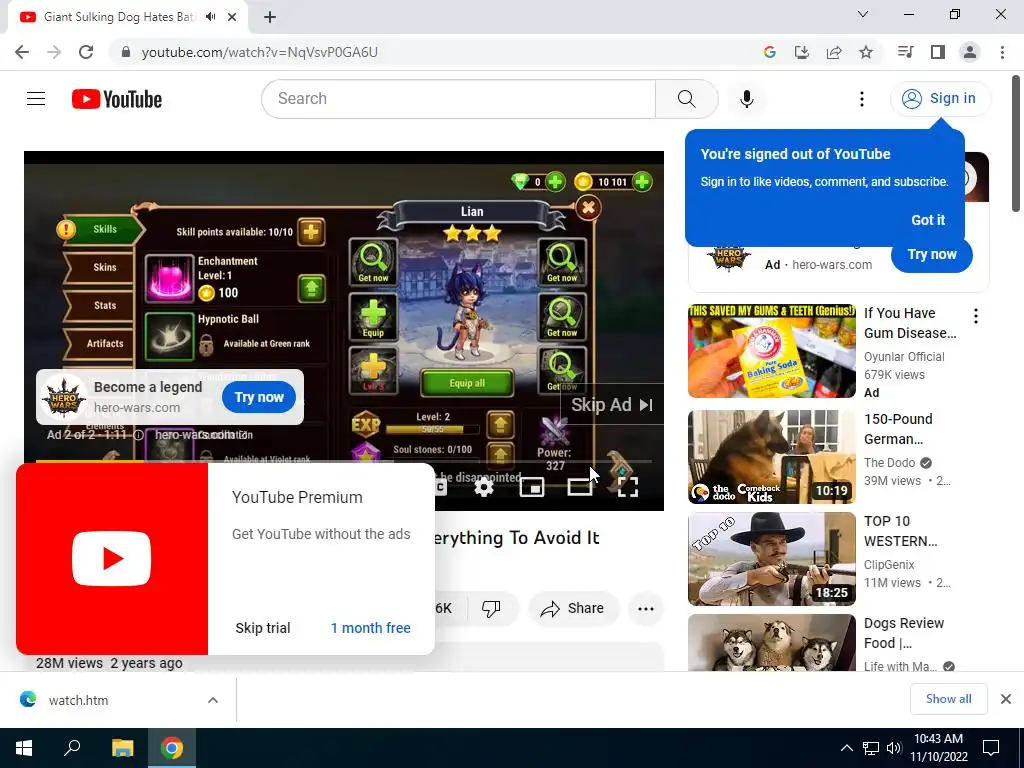Open the YouTube hamburger guide menu
This screenshot has width=1024, height=768.
pyautogui.click(x=36, y=99)
